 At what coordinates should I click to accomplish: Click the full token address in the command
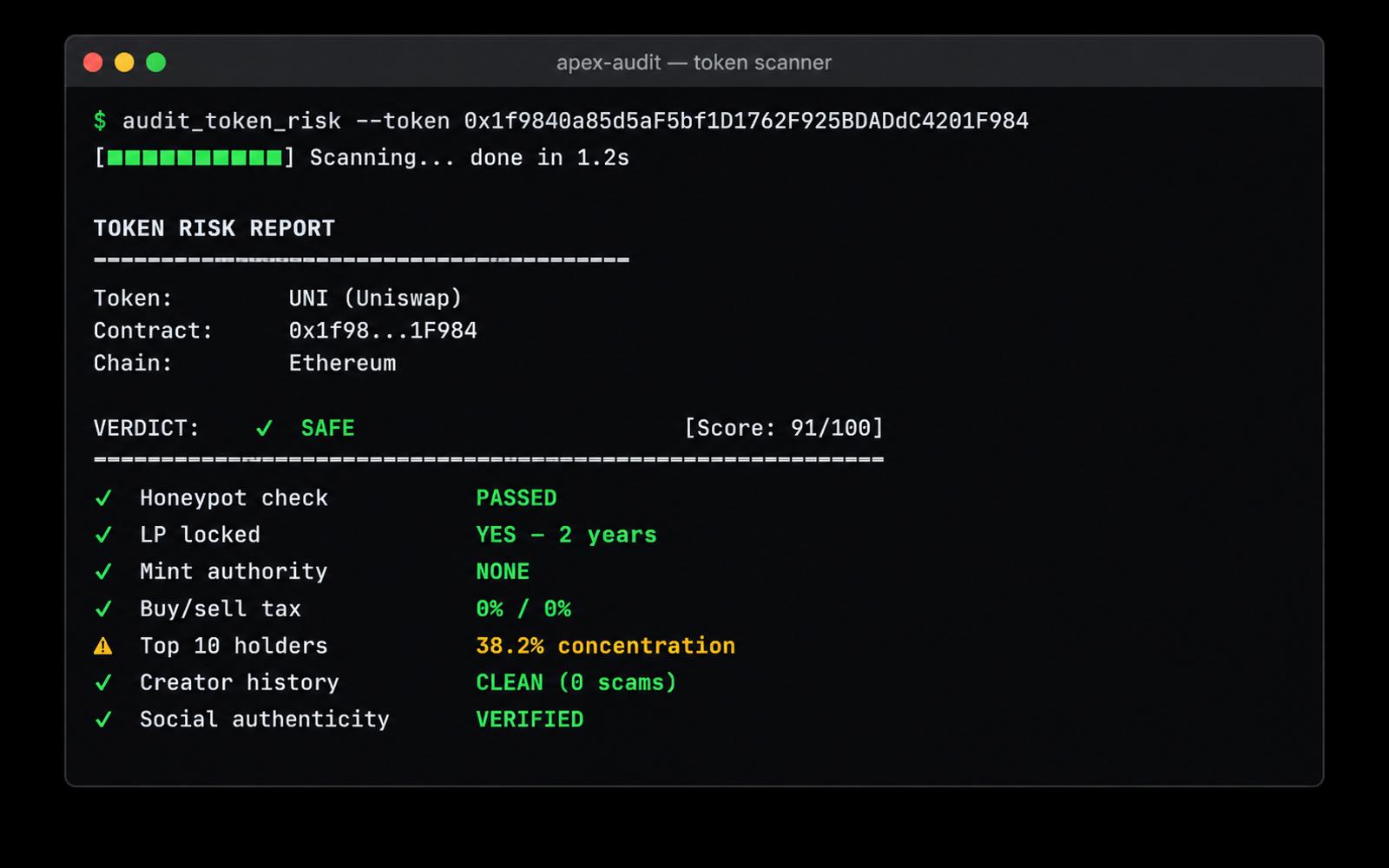click(x=746, y=121)
